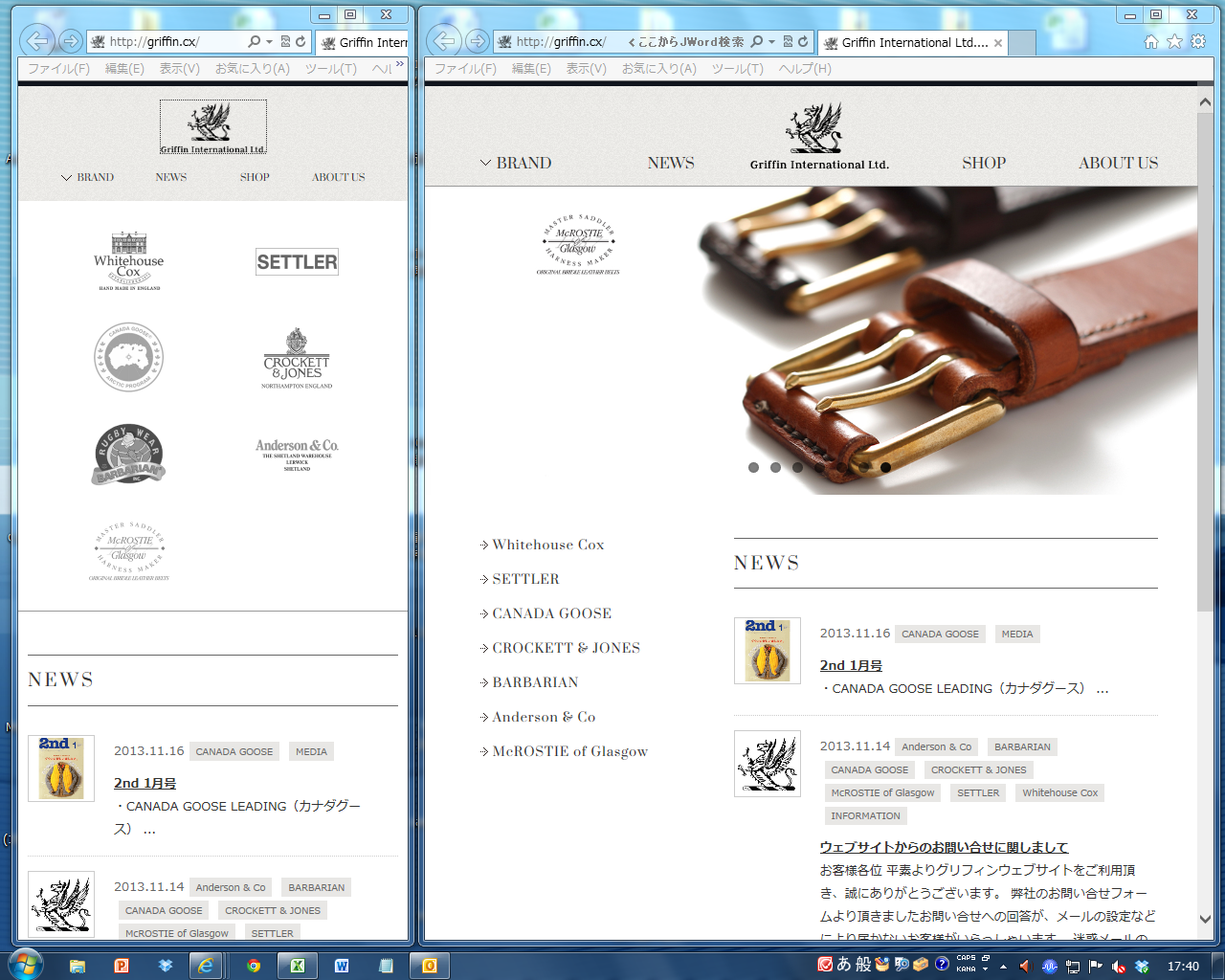Toggle the CAPS indicator in the language bar

coord(967,958)
